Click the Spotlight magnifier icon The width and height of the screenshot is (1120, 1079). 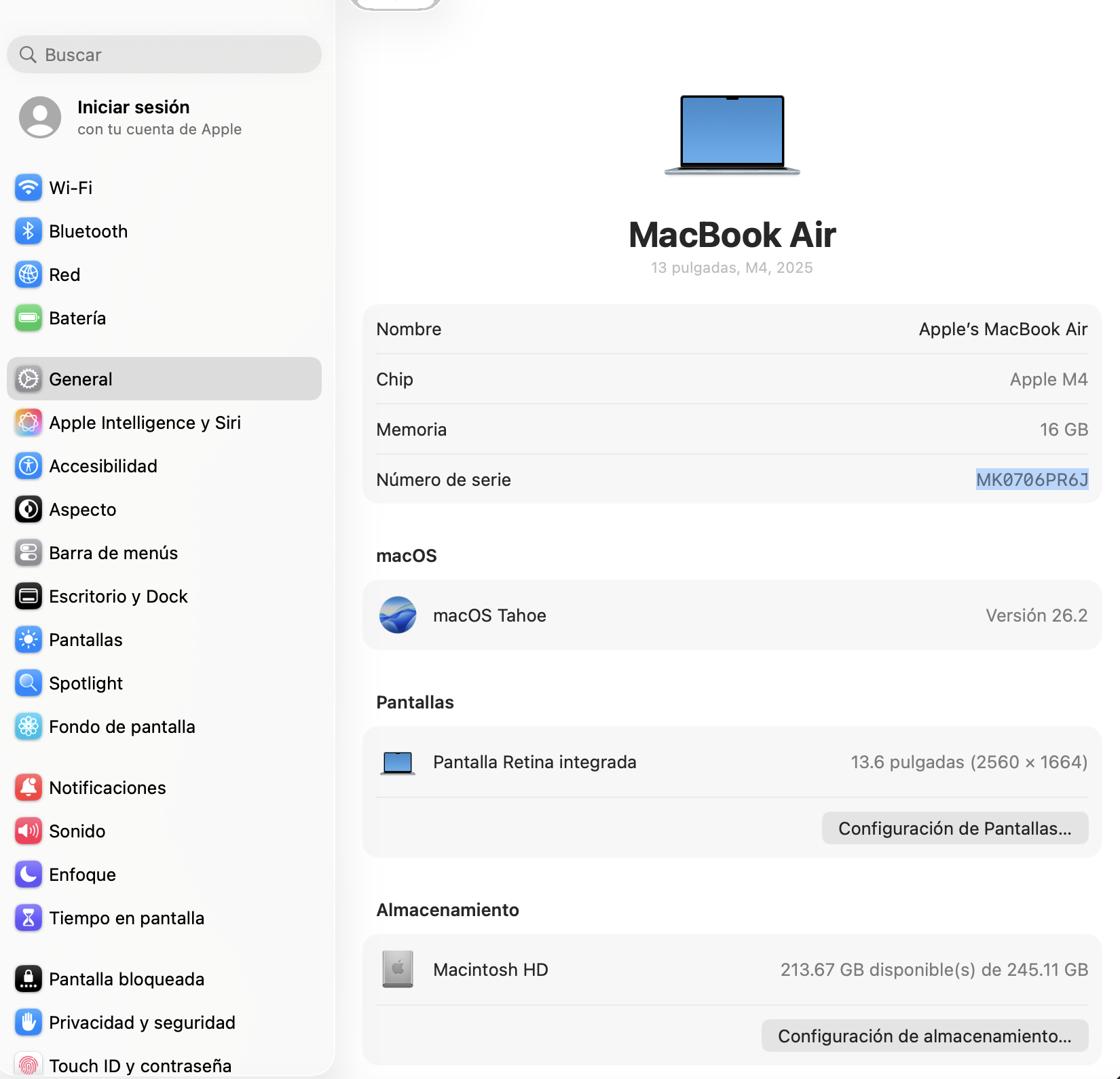(28, 683)
